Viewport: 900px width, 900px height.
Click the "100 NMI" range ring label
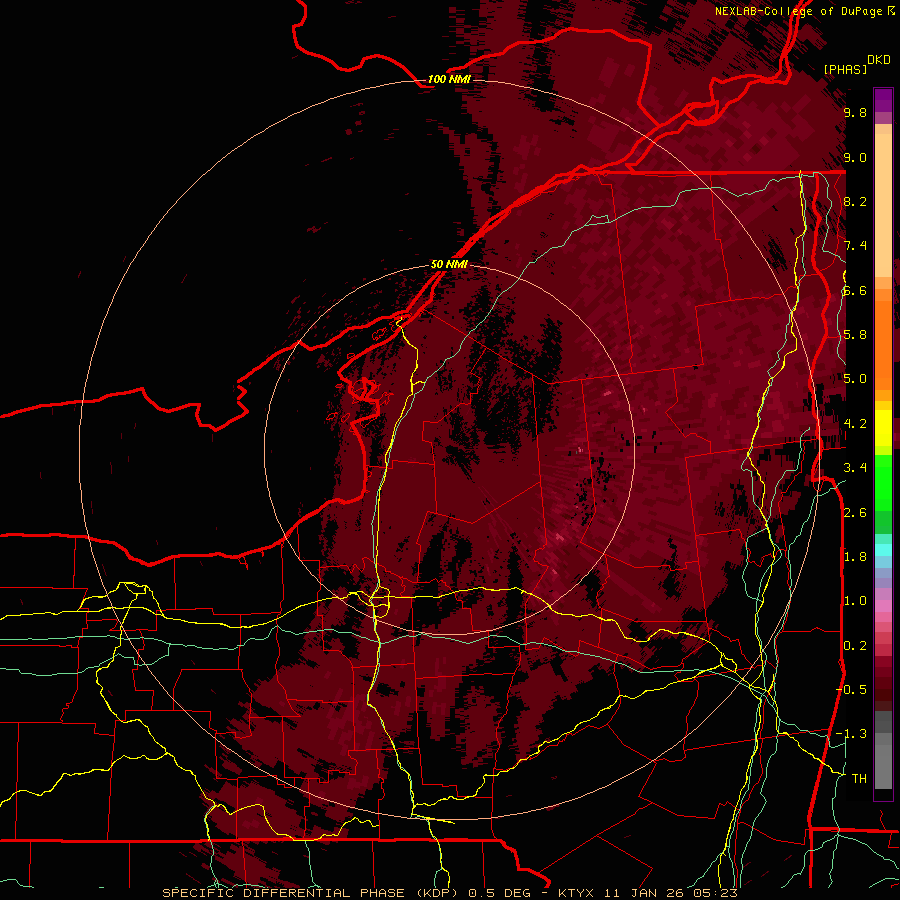pos(449,79)
